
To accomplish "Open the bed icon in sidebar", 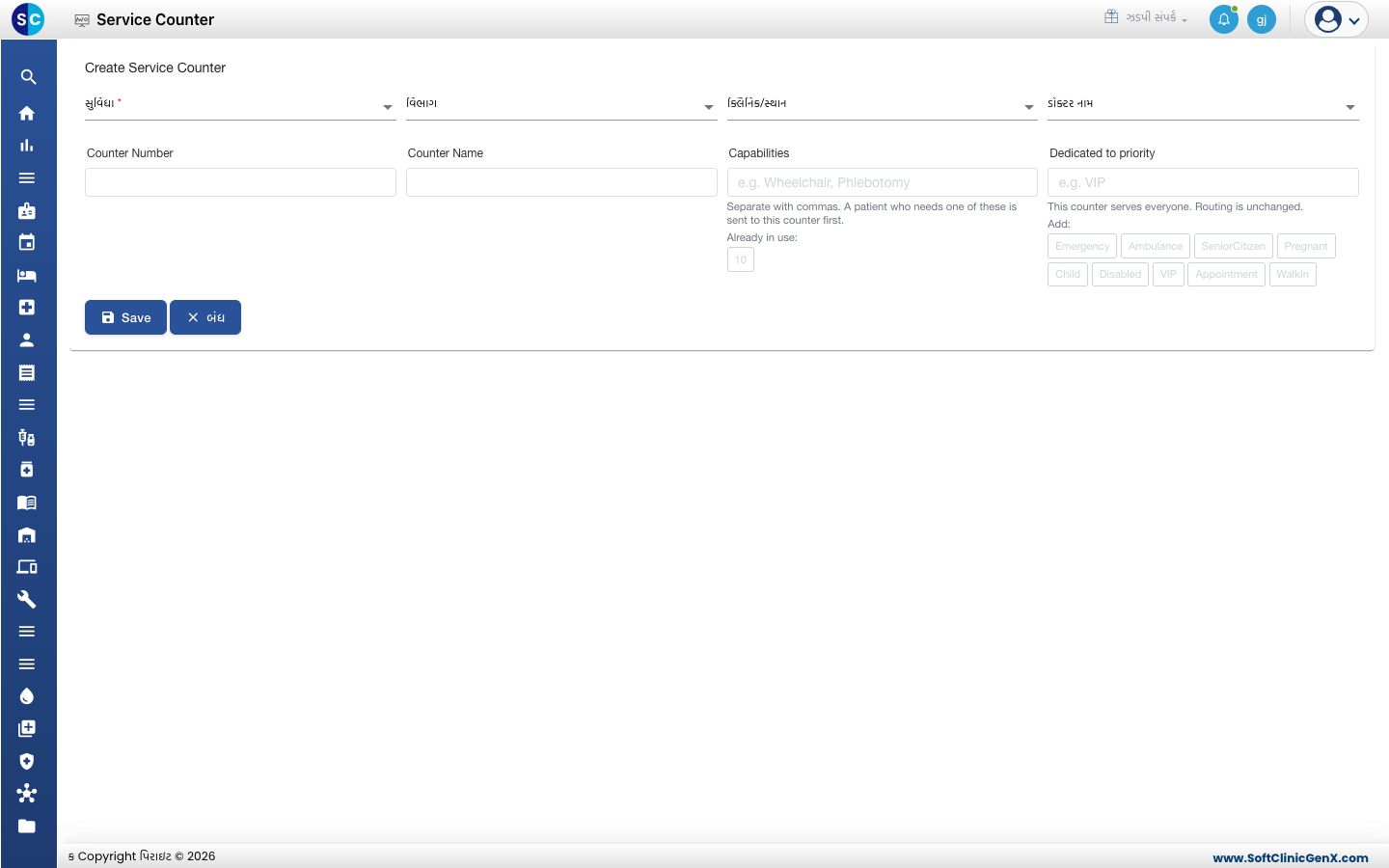I will (x=27, y=275).
